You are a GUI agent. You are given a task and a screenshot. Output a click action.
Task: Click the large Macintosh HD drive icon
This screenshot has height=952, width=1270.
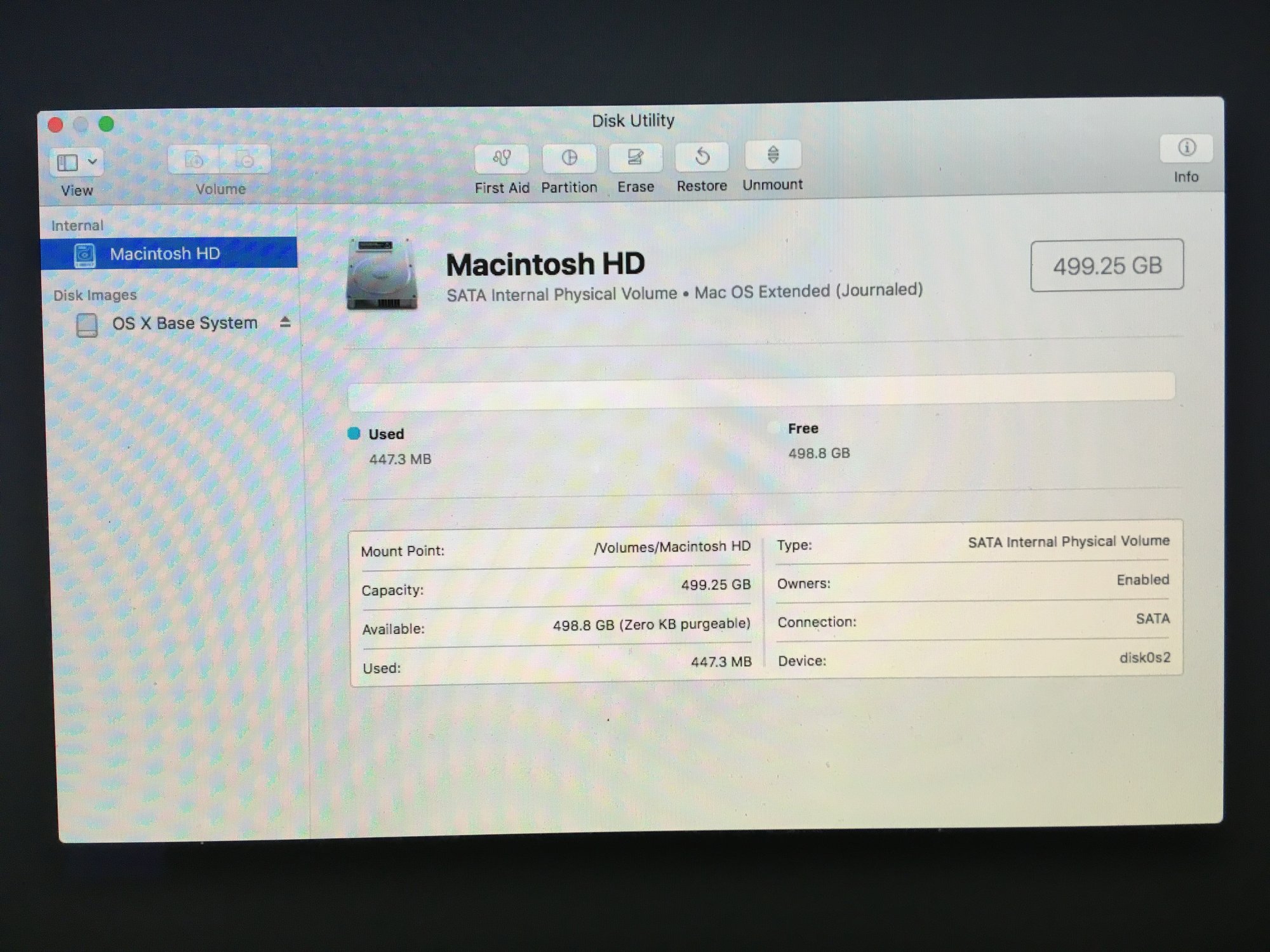(x=382, y=275)
